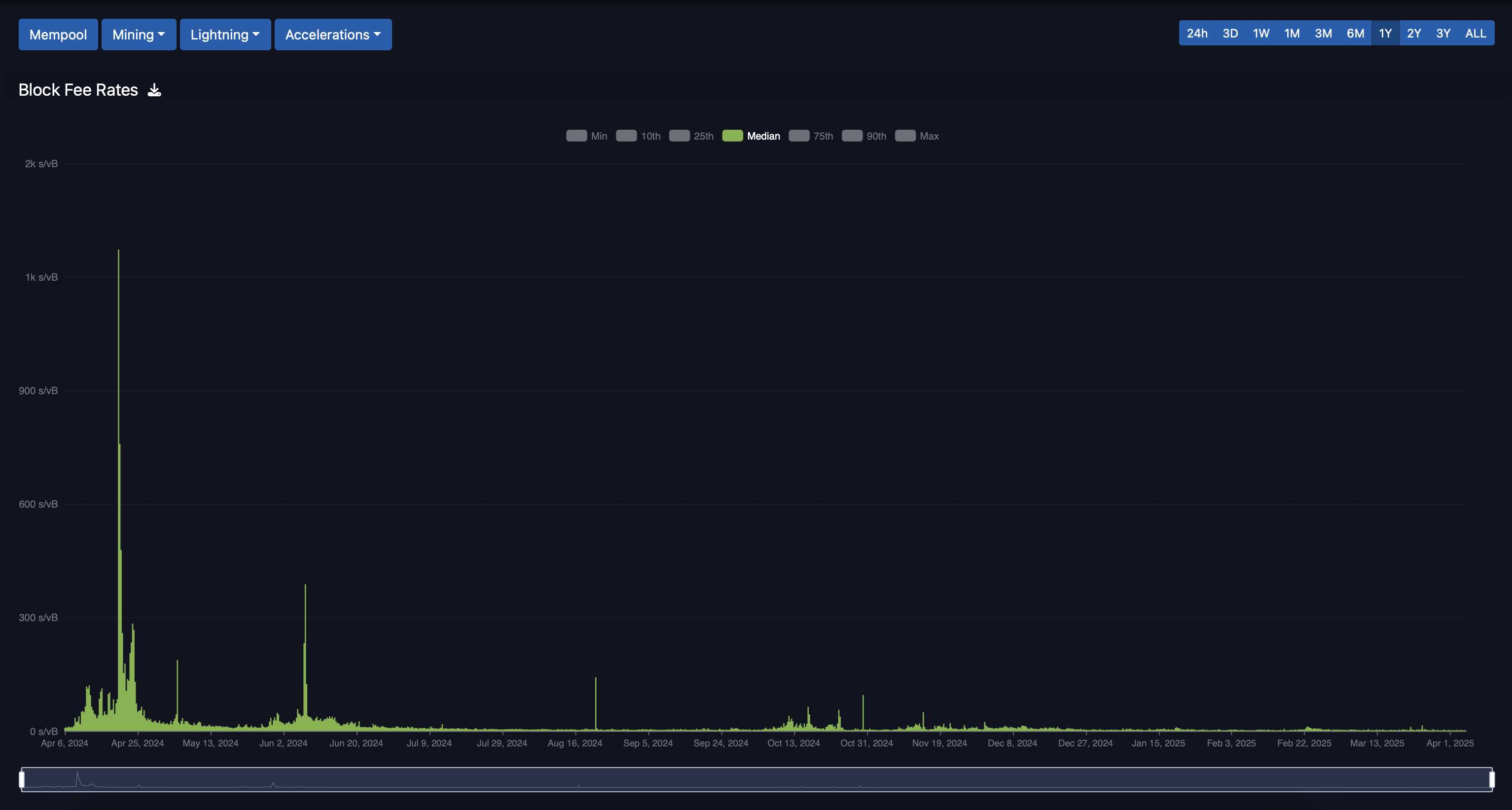This screenshot has height=810, width=1512.
Task: Expand the Accelerations dropdown menu
Action: click(333, 35)
